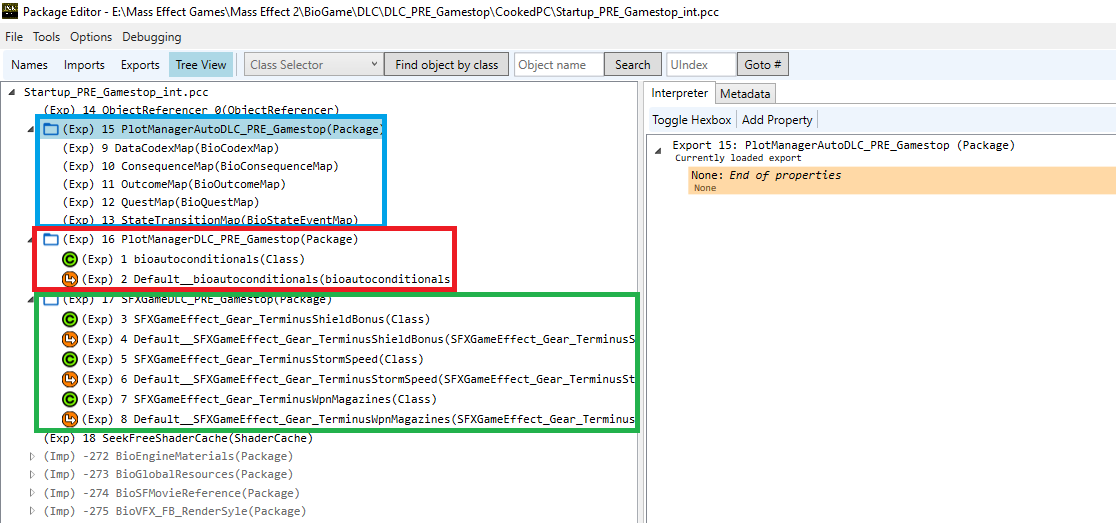Open the Tools menu
1116x523 pixels.
click(x=46, y=37)
